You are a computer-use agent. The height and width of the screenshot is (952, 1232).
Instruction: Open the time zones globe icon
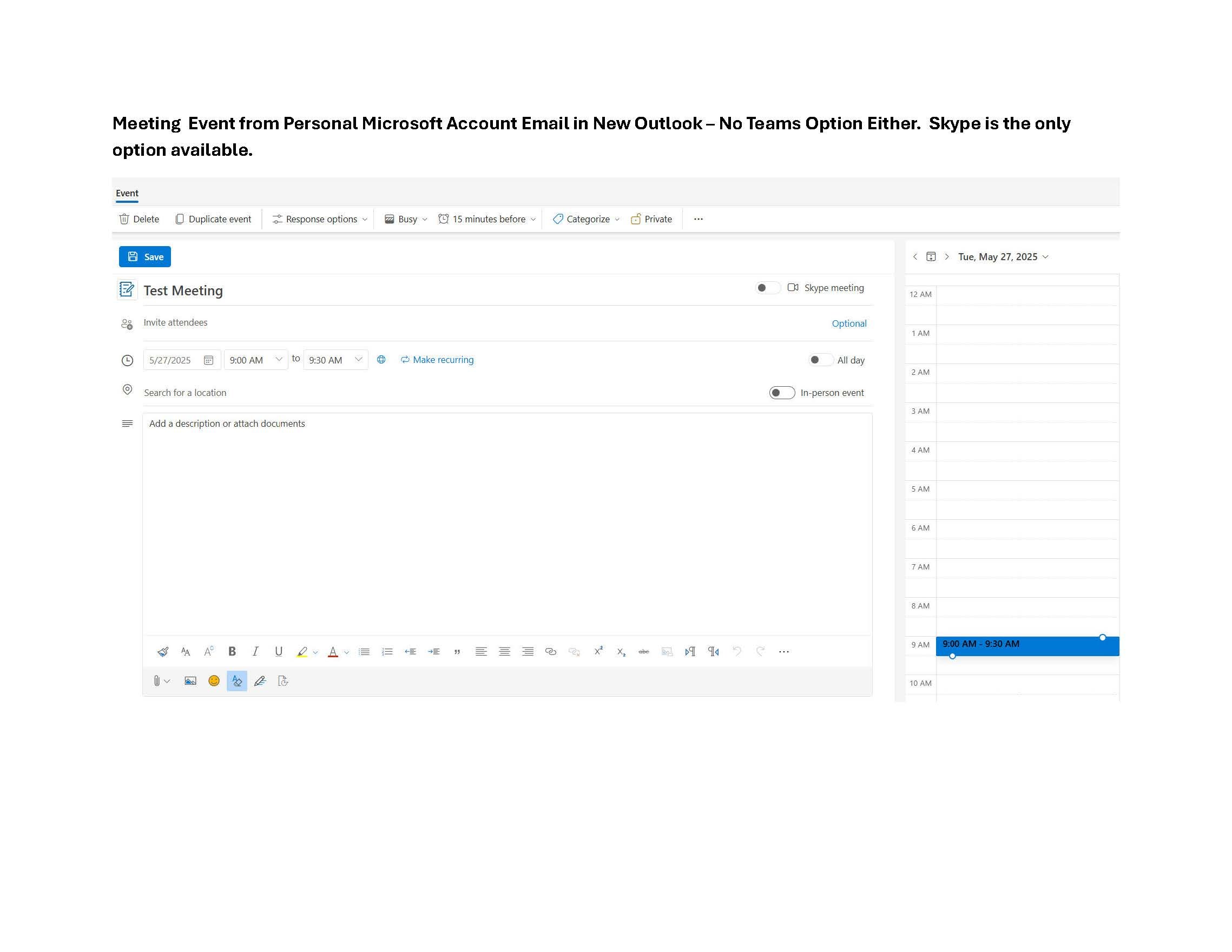[x=381, y=360]
